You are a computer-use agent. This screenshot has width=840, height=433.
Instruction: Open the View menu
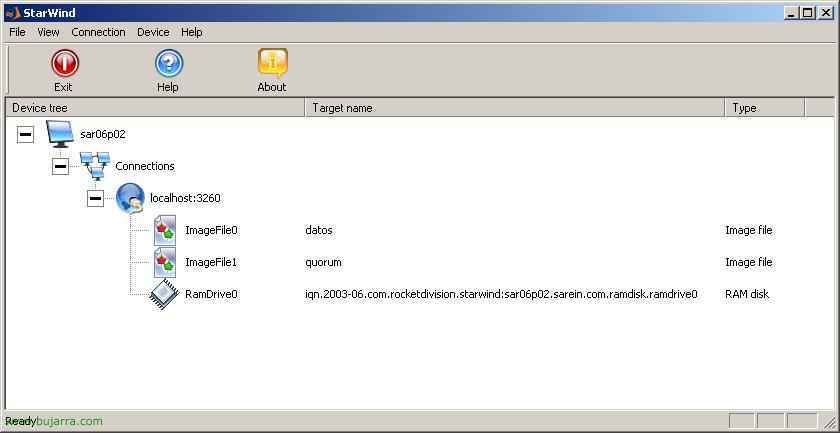48,32
